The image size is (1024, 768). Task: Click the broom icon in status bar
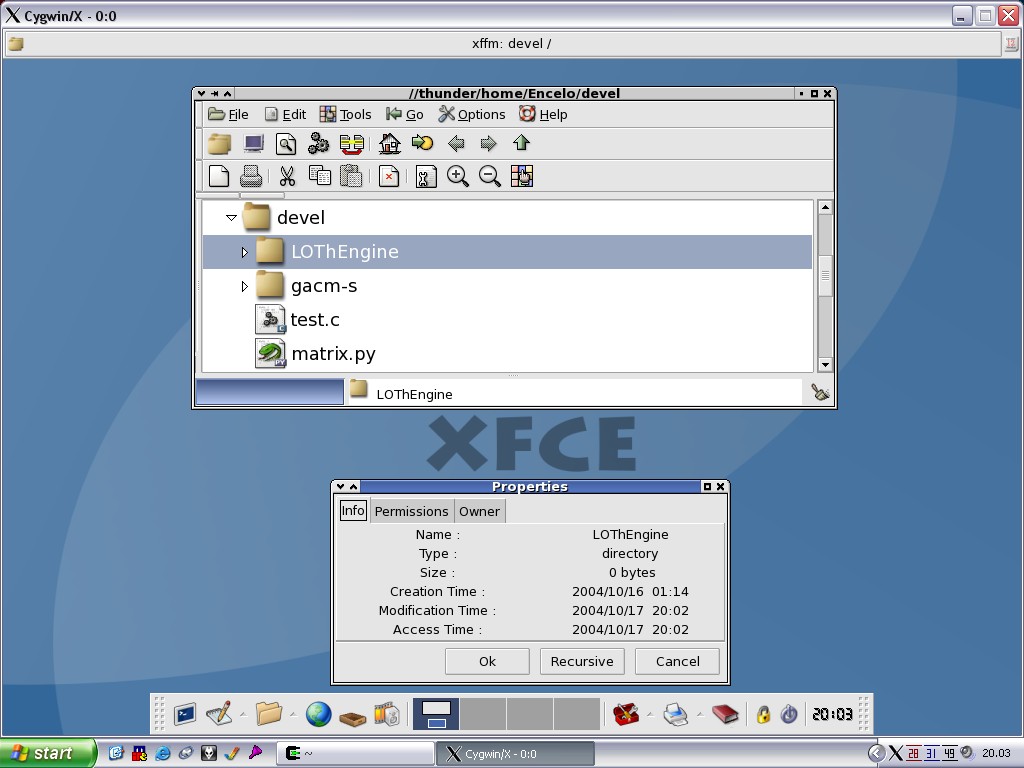coord(820,392)
